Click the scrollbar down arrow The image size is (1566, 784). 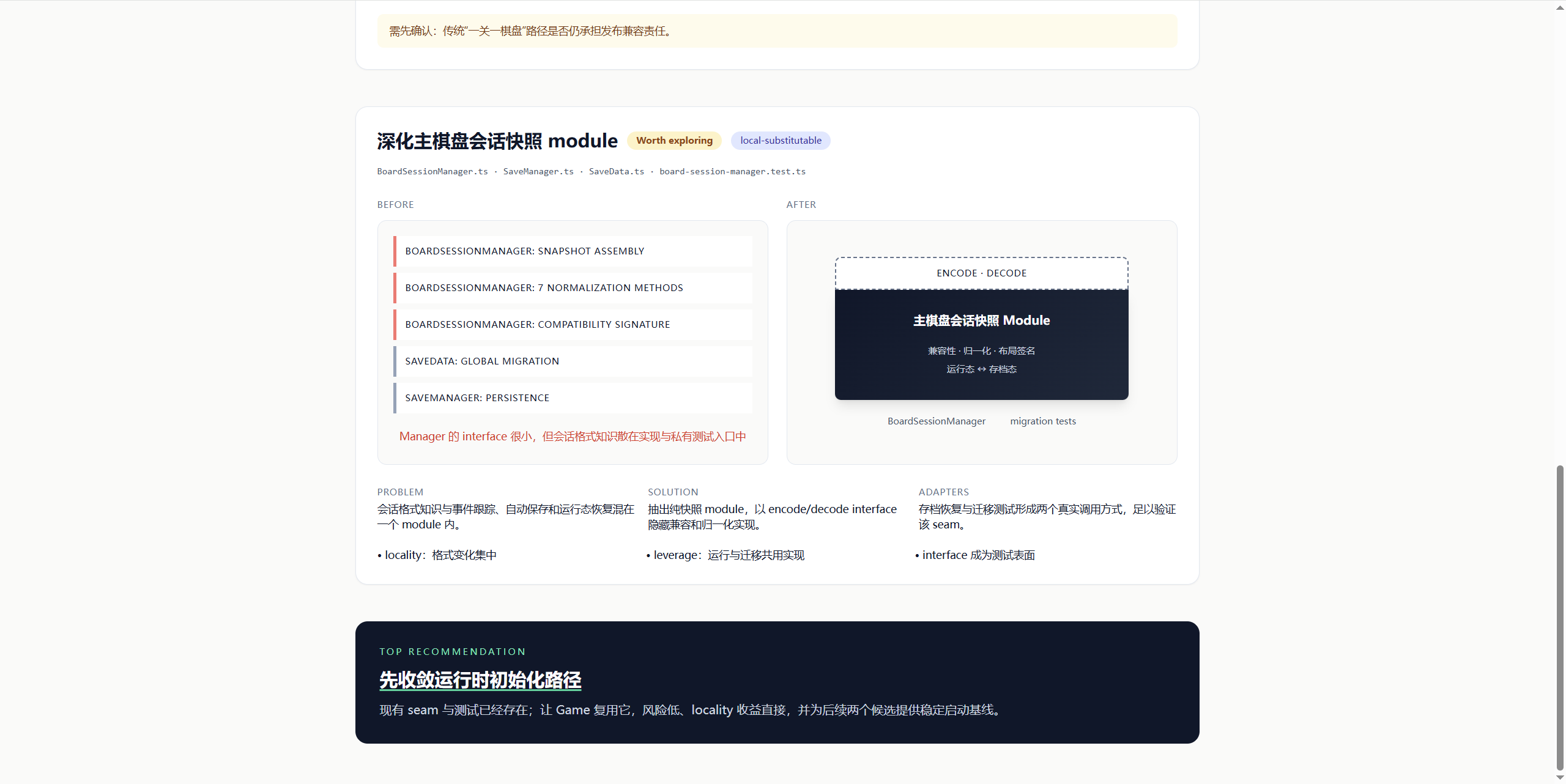click(1560, 777)
